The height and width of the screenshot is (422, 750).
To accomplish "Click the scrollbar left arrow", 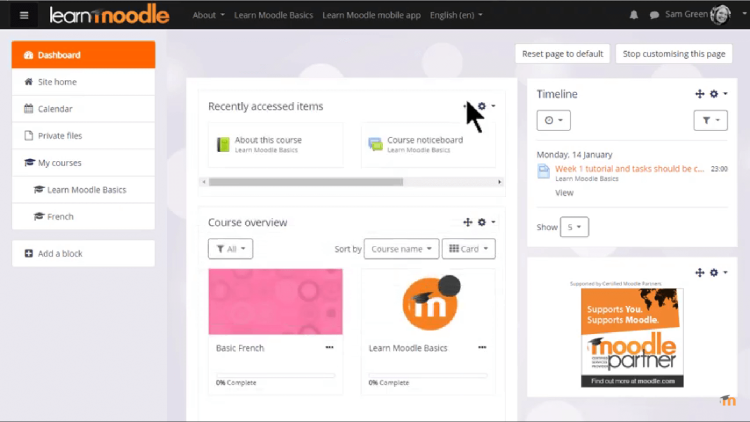I will (204, 182).
